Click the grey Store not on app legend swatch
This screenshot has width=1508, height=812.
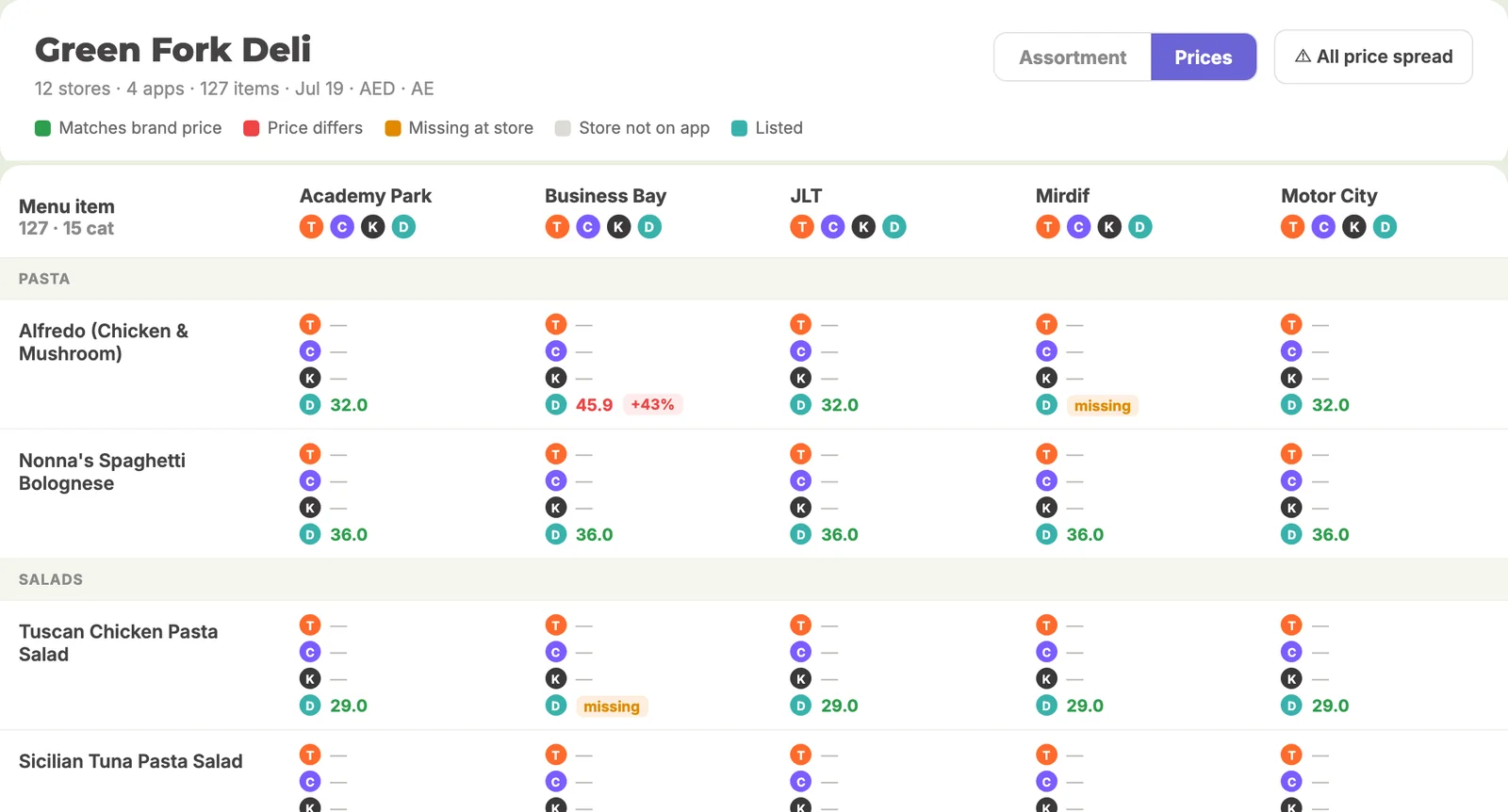tap(563, 128)
